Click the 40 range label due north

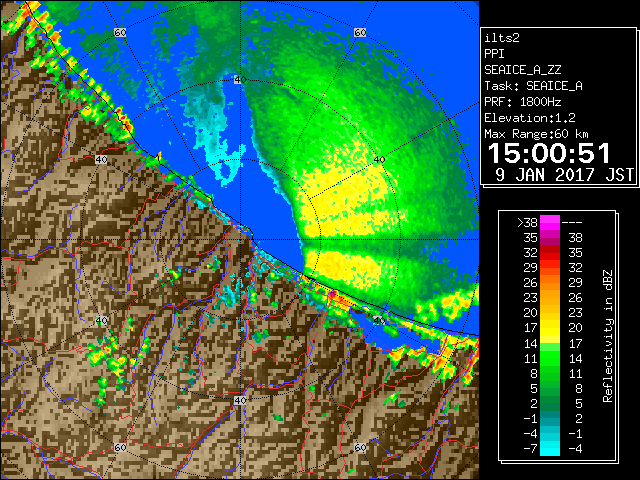pyautogui.click(x=240, y=80)
